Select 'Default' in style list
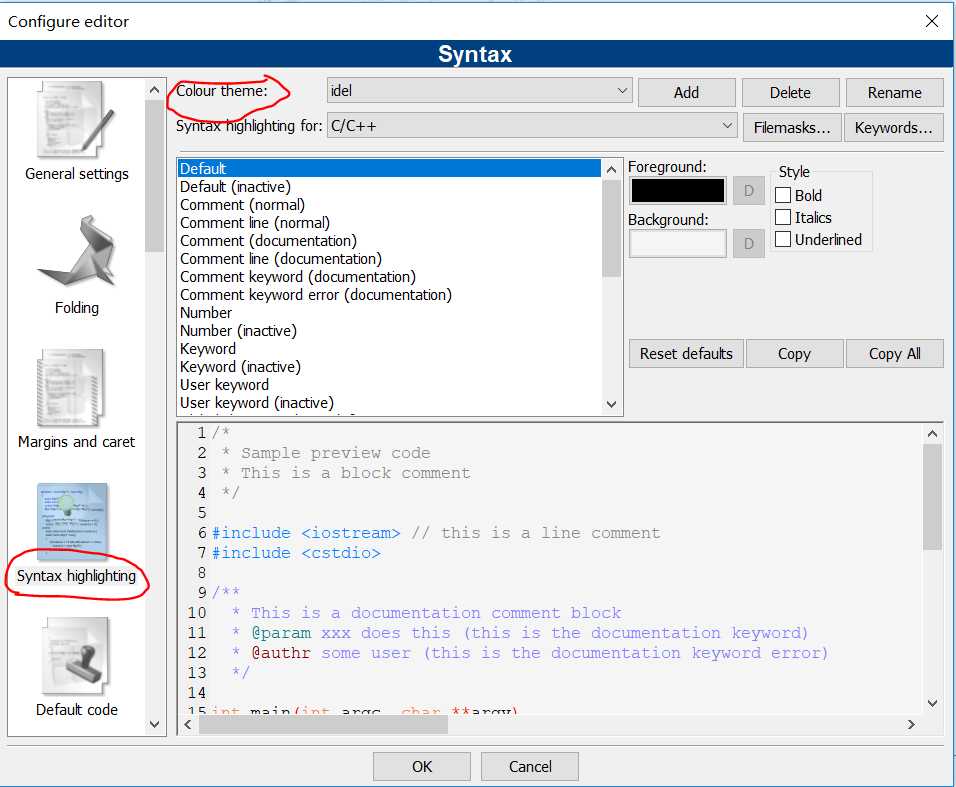This screenshot has height=787, width=956. pyautogui.click(x=389, y=168)
